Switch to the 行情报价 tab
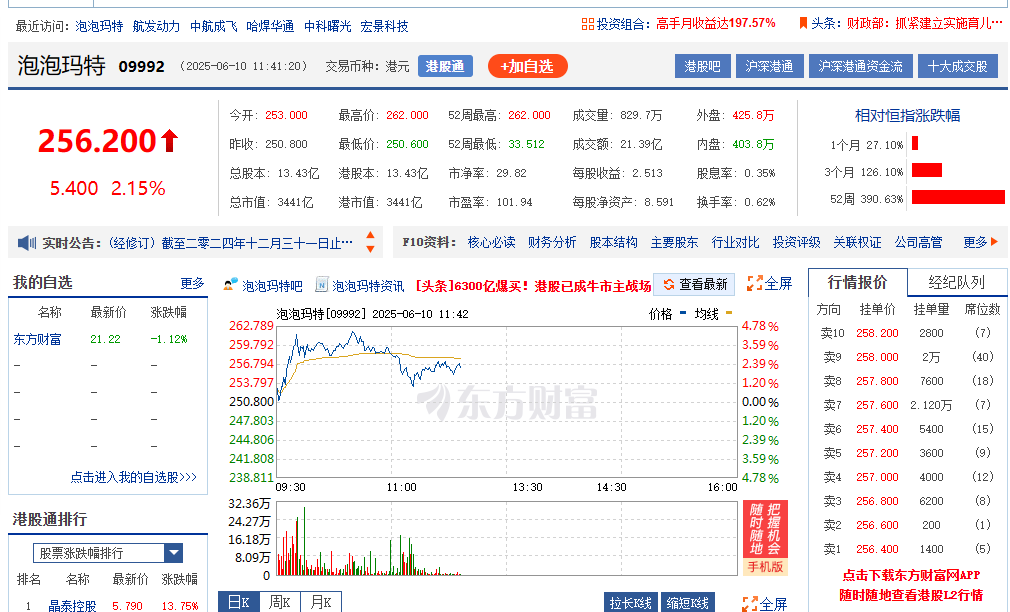1010x612 pixels. pos(857,282)
